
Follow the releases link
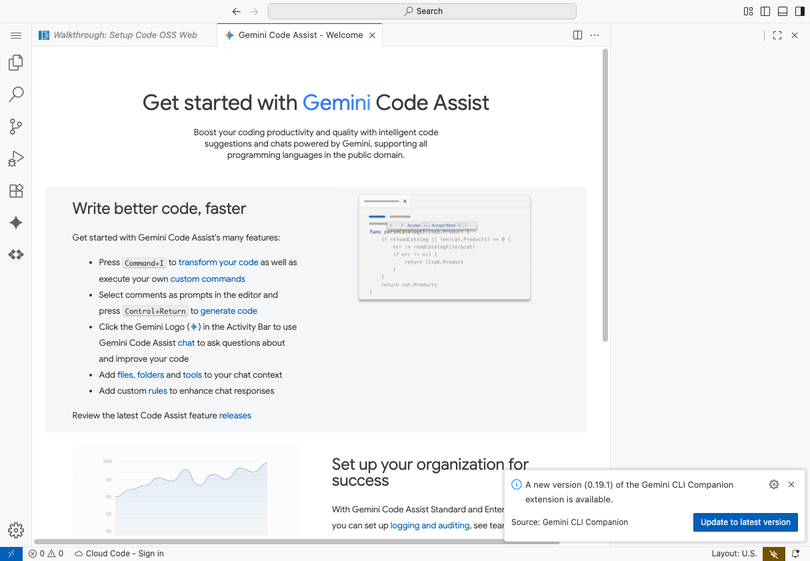(x=235, y=416)
